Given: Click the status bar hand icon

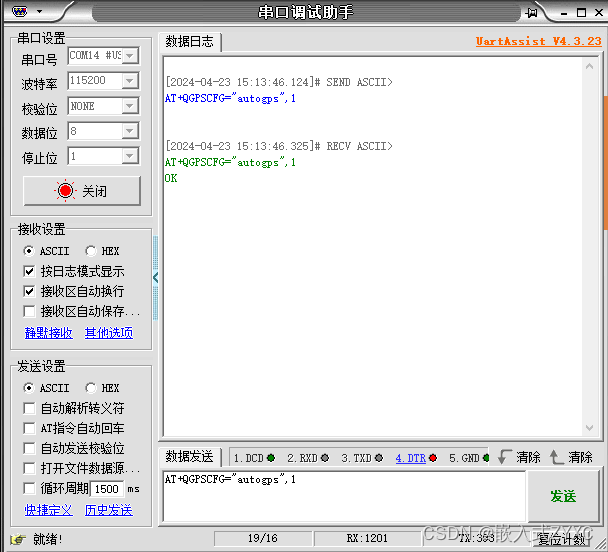Looking at the screenshot, I should pos(18,539).
